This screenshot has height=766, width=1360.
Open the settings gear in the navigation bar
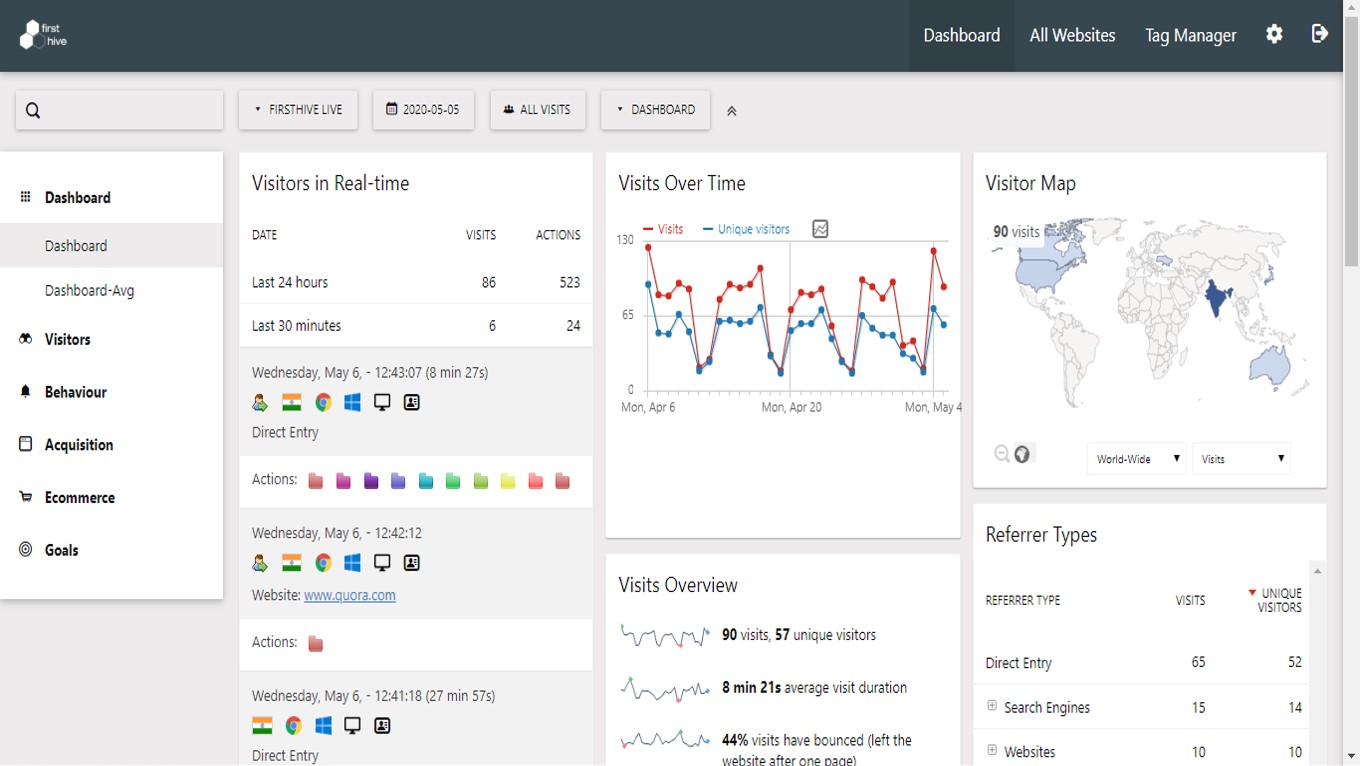click(1274, 34)
